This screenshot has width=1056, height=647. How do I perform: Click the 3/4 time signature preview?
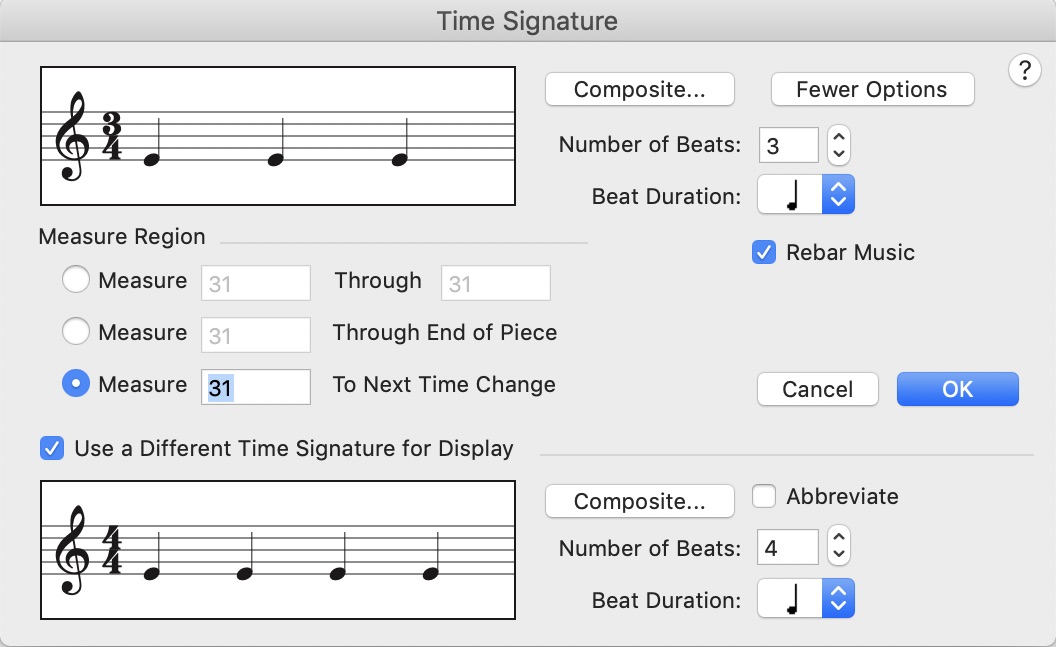(278, 136)
